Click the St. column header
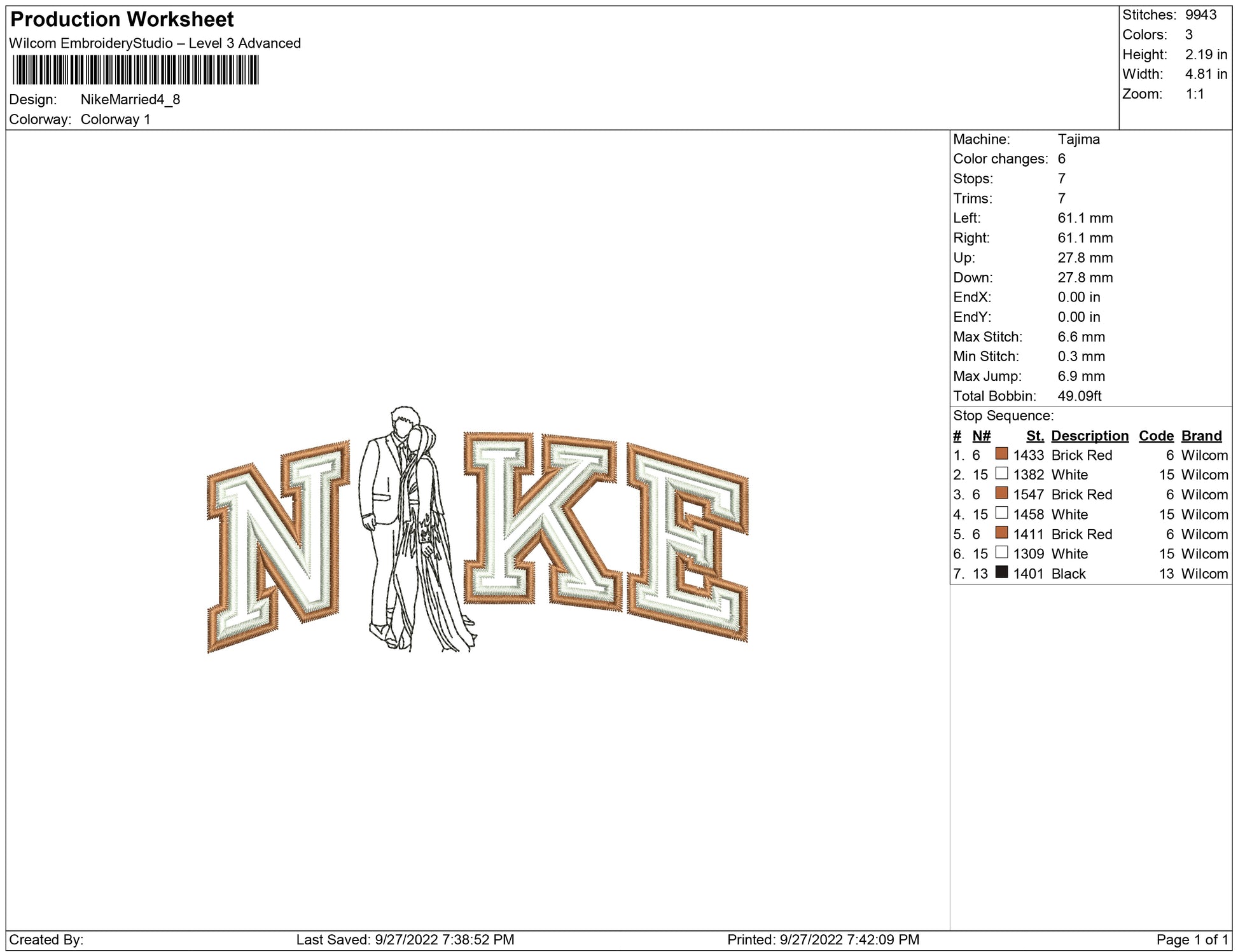The image size is (1238, 952). pyautogui.click(x=1035, y=436)
